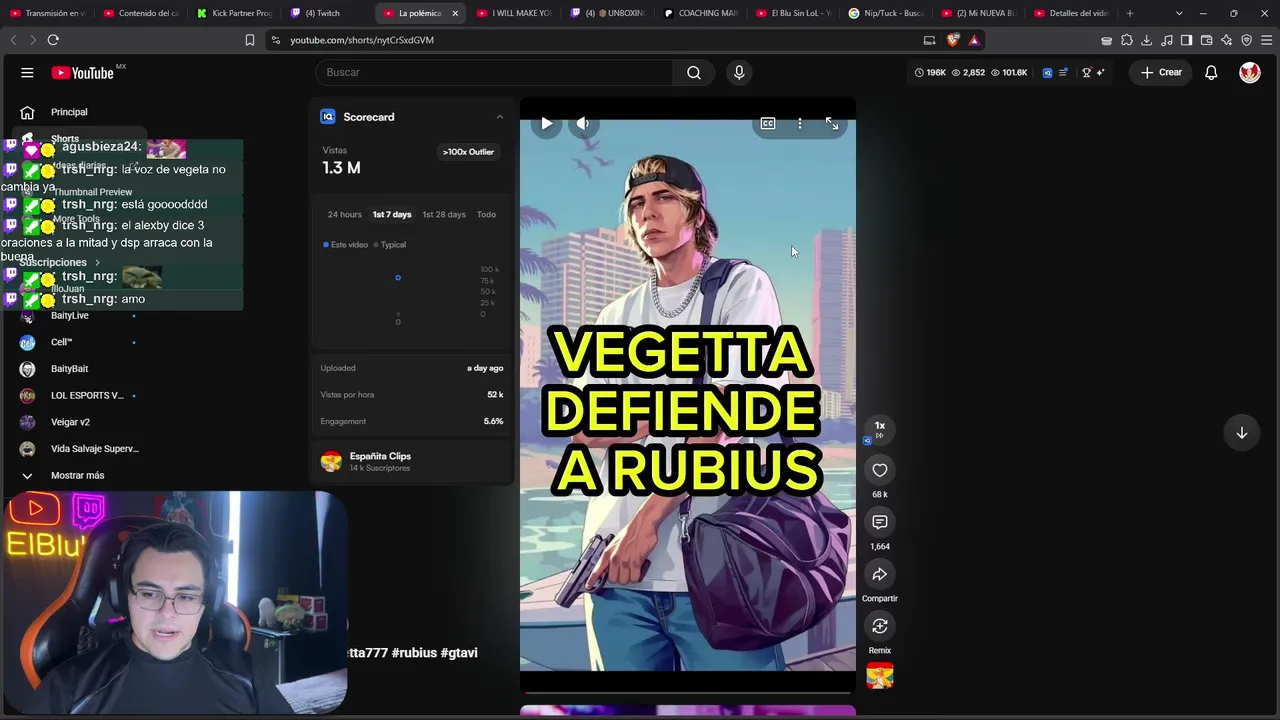Screen dimensions: 1280x720
Task: Remix this Short
Action: 880,626
